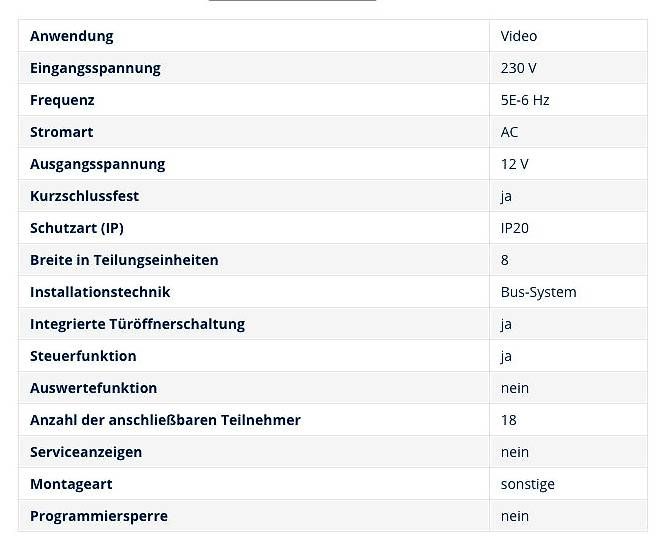Select the Eingangsspannung label
Screen dimensions: 657x554
coord(95,68)
